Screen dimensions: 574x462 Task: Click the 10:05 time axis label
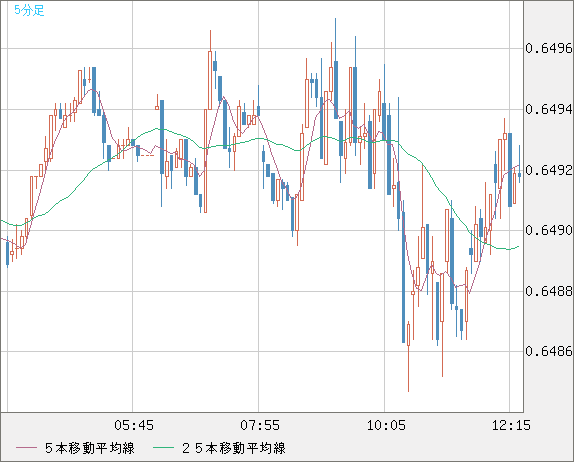(386, 425)
